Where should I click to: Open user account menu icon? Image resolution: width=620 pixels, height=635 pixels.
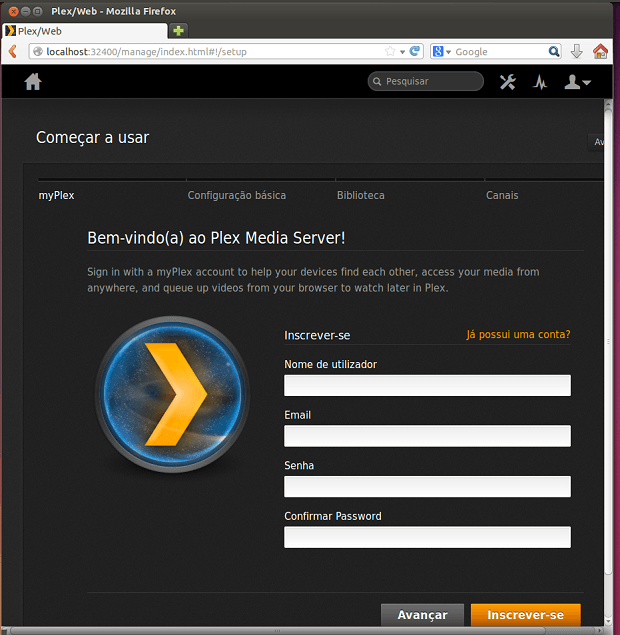pos(577,82)
